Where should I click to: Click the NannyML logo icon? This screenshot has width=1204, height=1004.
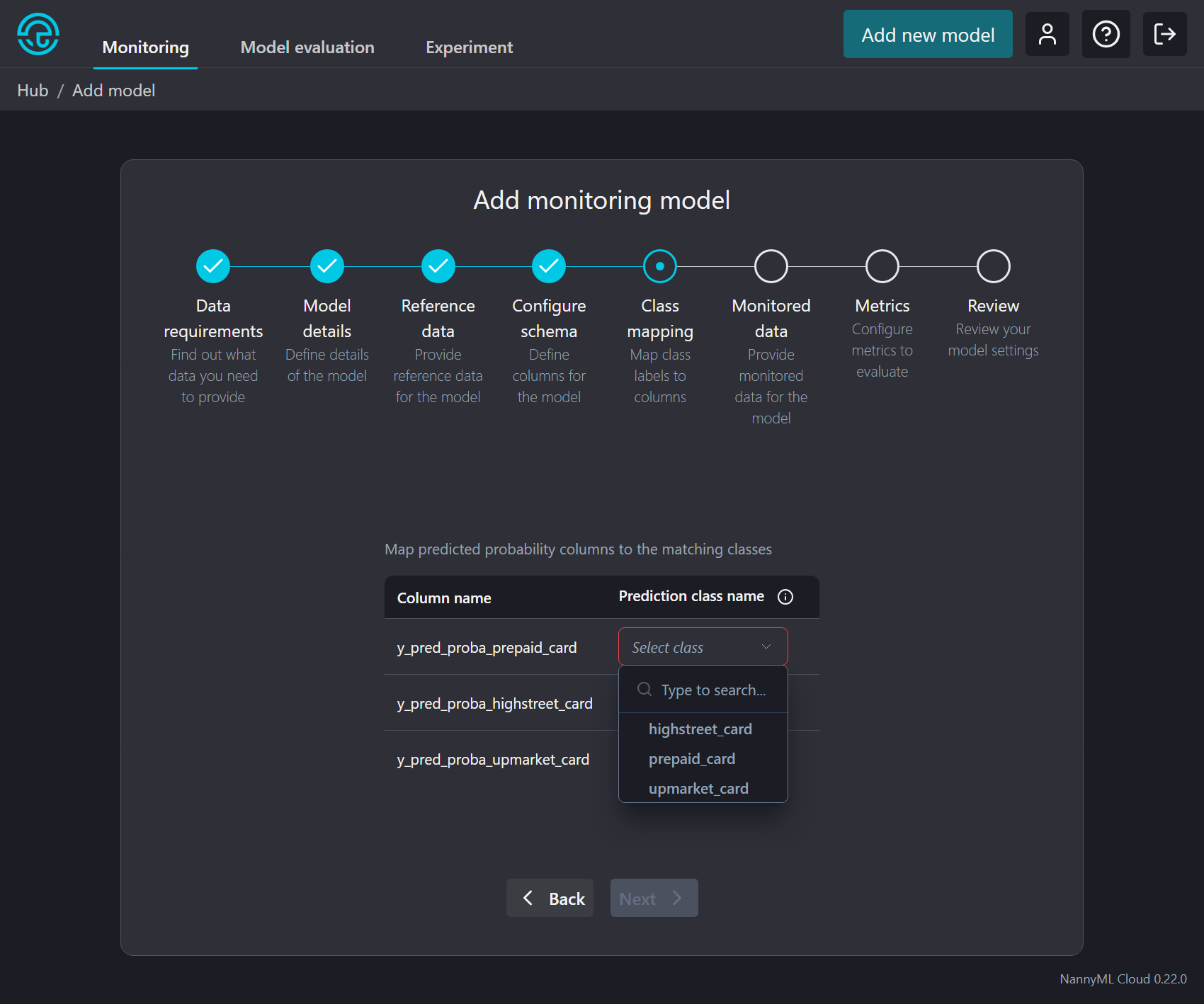(x=38, y=34)
